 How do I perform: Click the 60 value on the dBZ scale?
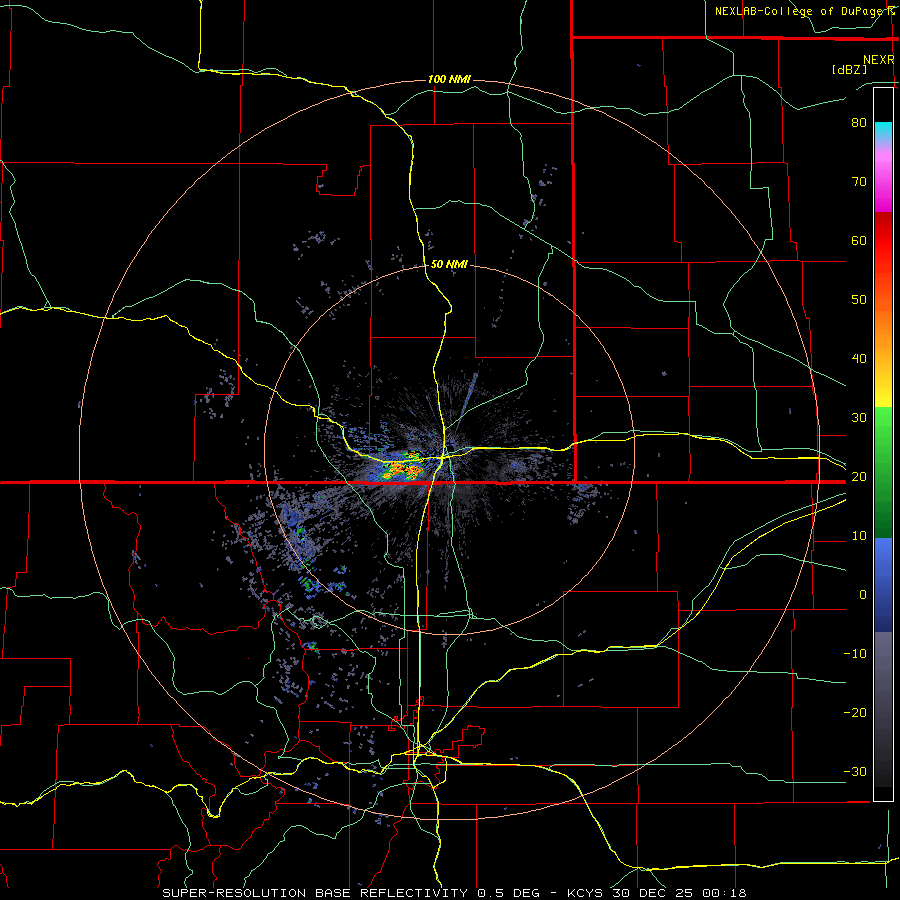click(859, 240)
